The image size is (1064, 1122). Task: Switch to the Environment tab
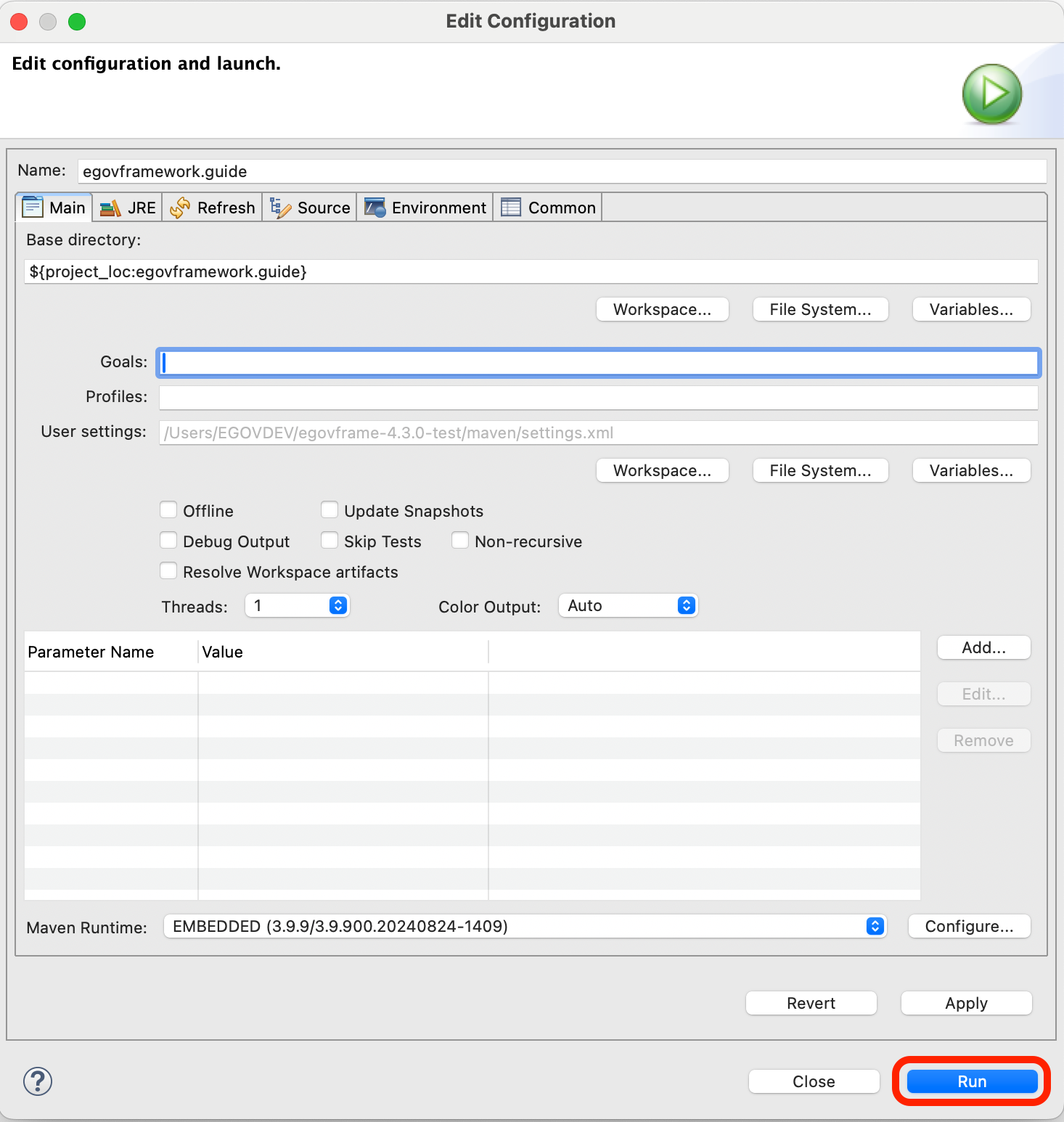pyautogui.click(x=438, y=208)
